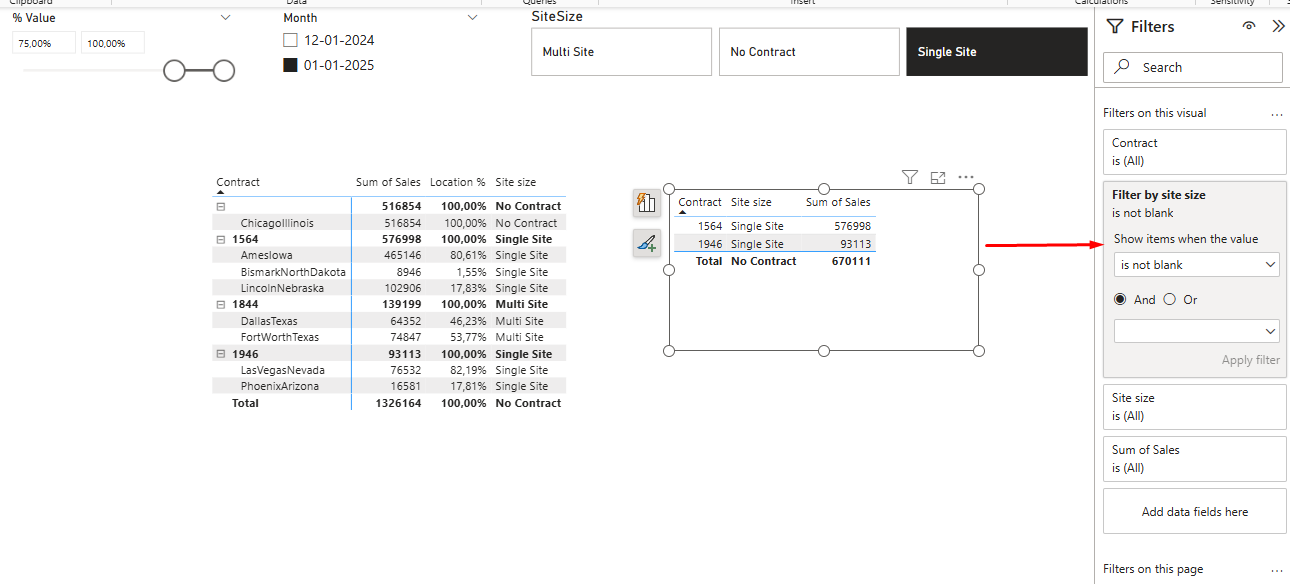Collapse the 1844 contract row in matrix

coord(221,304)
